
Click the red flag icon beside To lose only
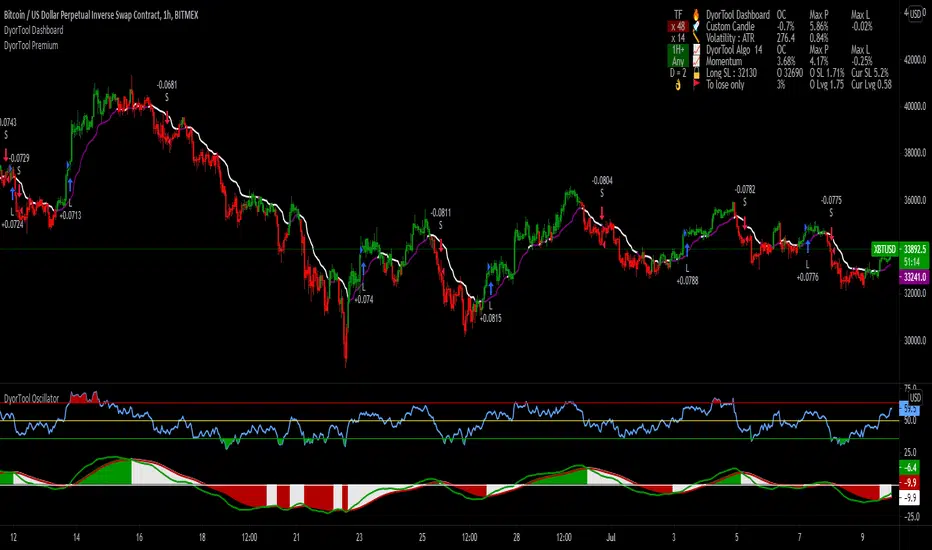696,84
